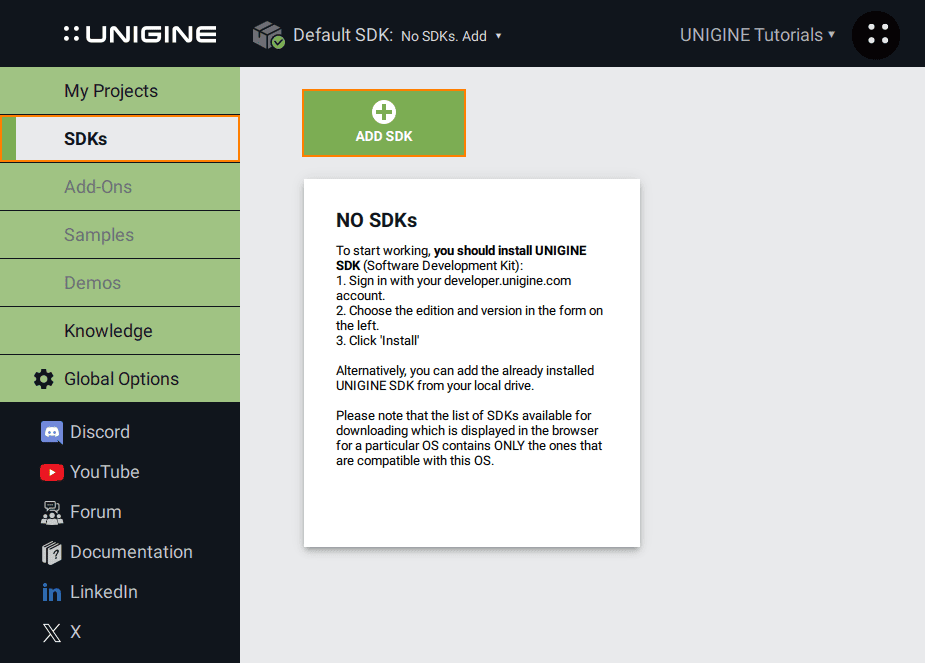Click the UNIGINE logo
Viewport: 925px width, 663px height.
click(140, 33)
